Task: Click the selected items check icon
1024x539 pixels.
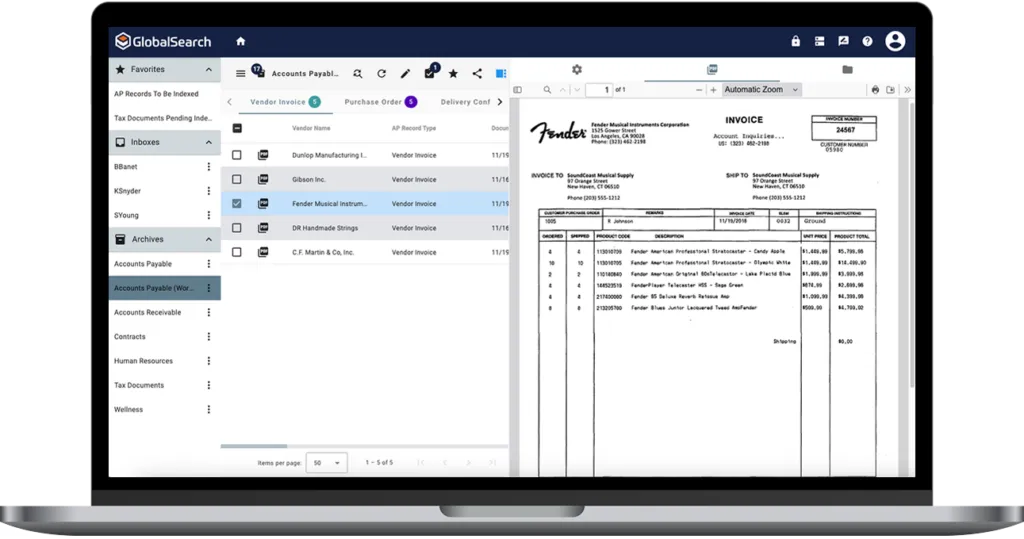Action: [x=430, y=73]
